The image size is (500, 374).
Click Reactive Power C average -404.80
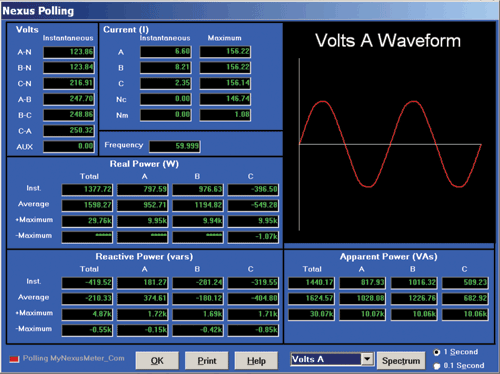(x=253, y=298)
